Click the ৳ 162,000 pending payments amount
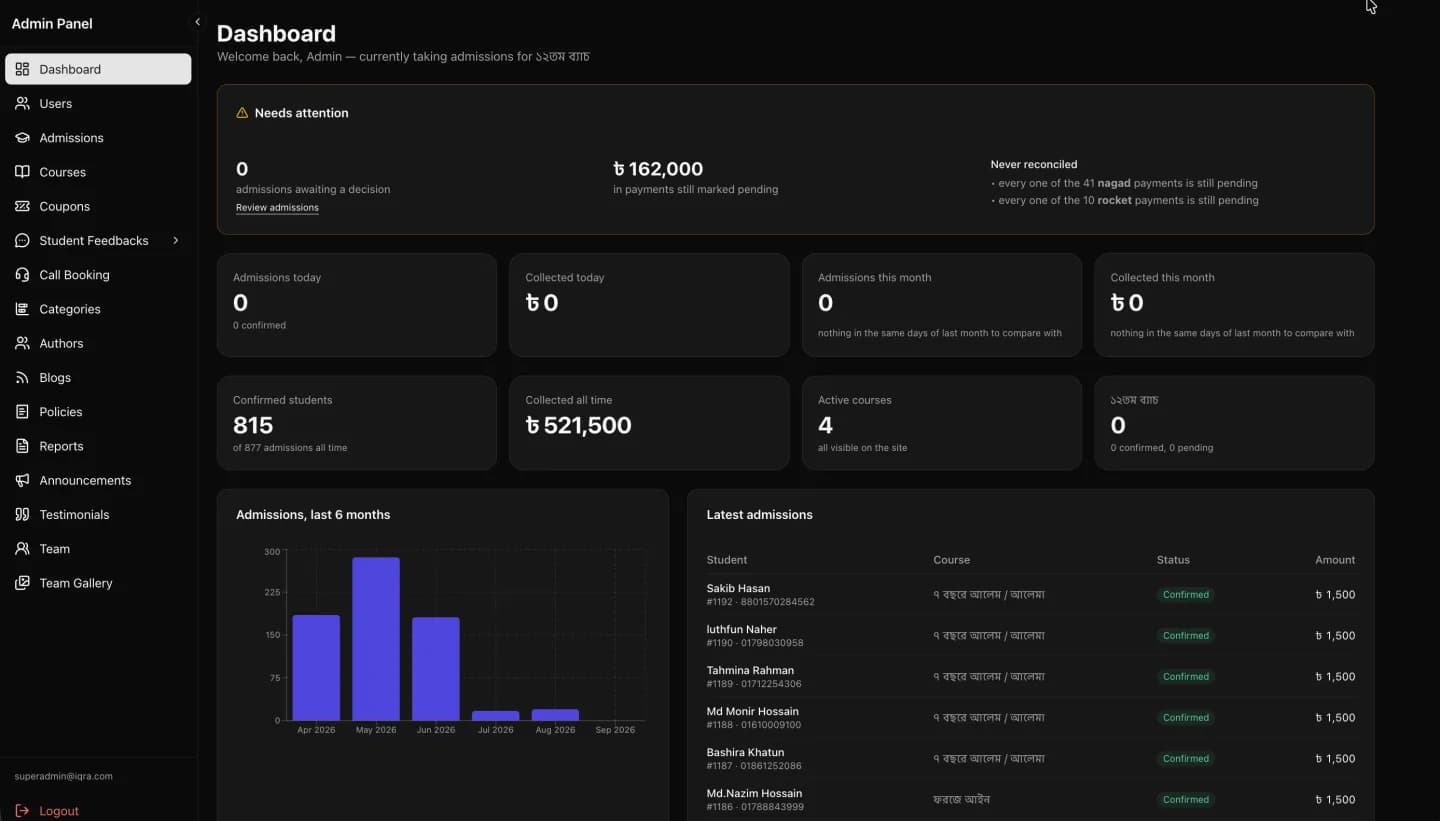 pyautogui.click(x=658, y=169)
